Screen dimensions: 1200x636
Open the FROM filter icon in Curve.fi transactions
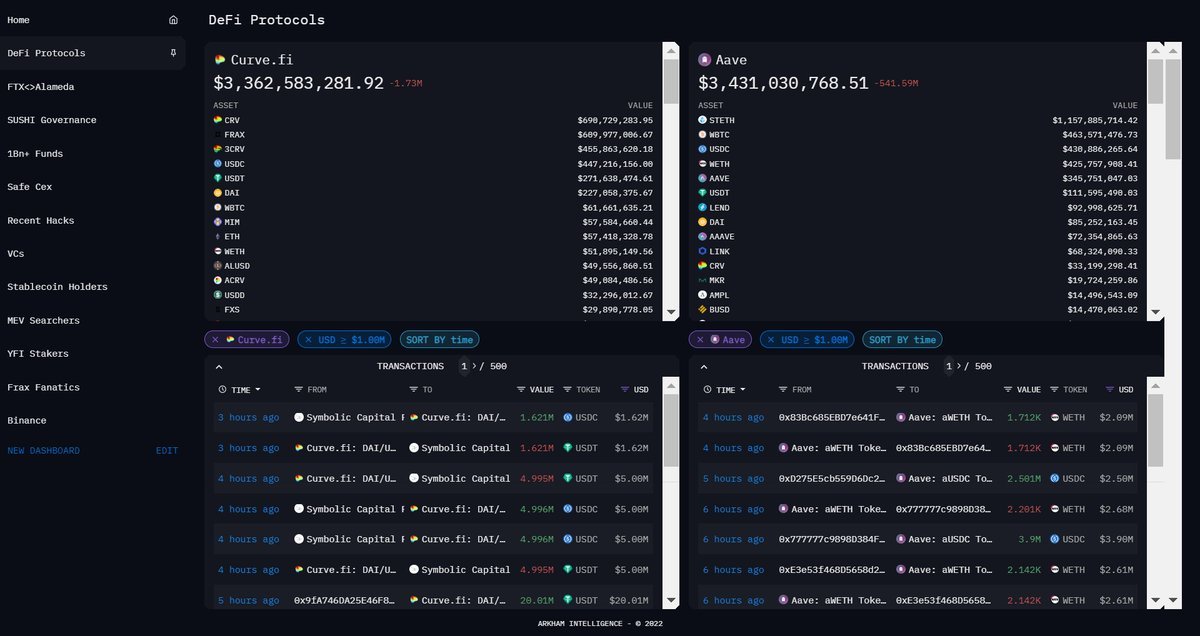pyautogui.click(x=299, y=389)
